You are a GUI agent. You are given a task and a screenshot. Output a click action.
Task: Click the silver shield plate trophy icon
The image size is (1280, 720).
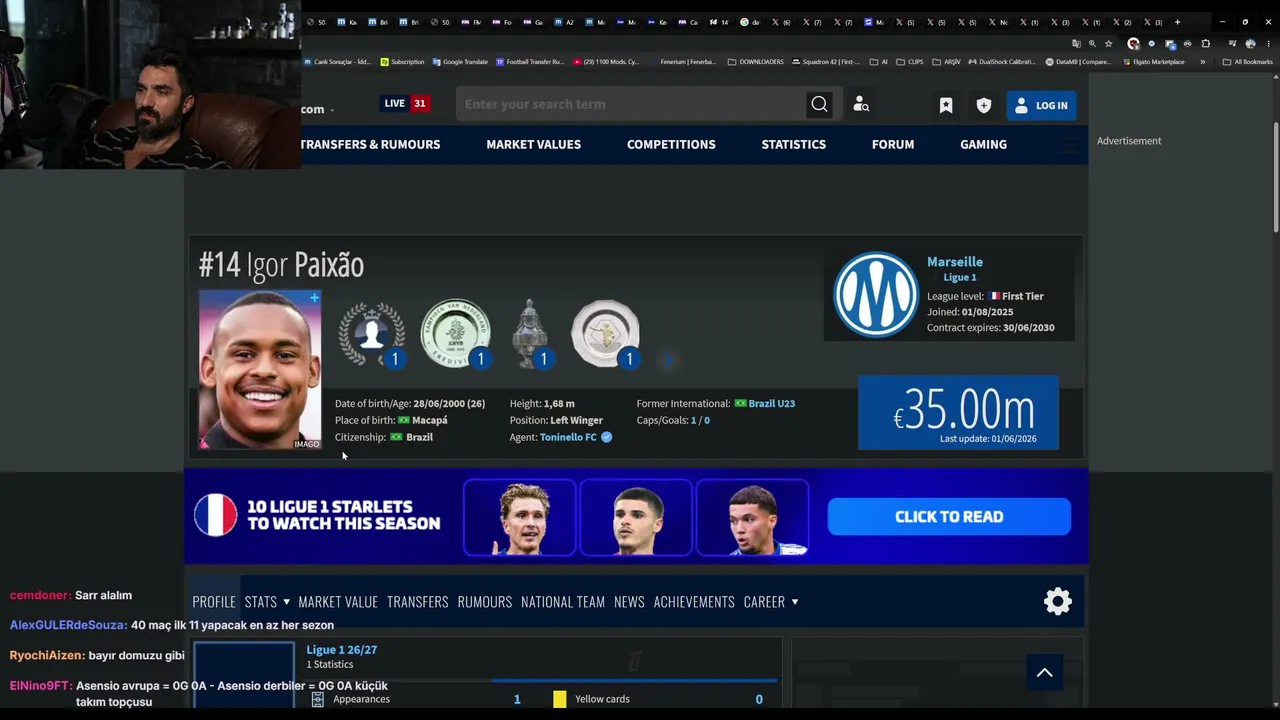click(605, 333)
